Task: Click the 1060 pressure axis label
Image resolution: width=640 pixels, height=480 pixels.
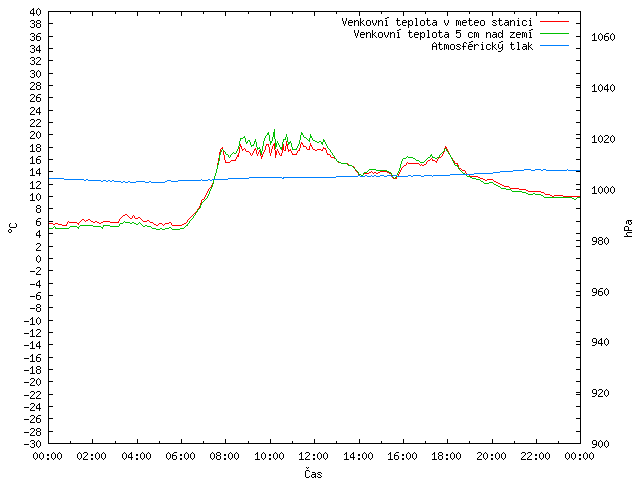Action: pos(603,37)
